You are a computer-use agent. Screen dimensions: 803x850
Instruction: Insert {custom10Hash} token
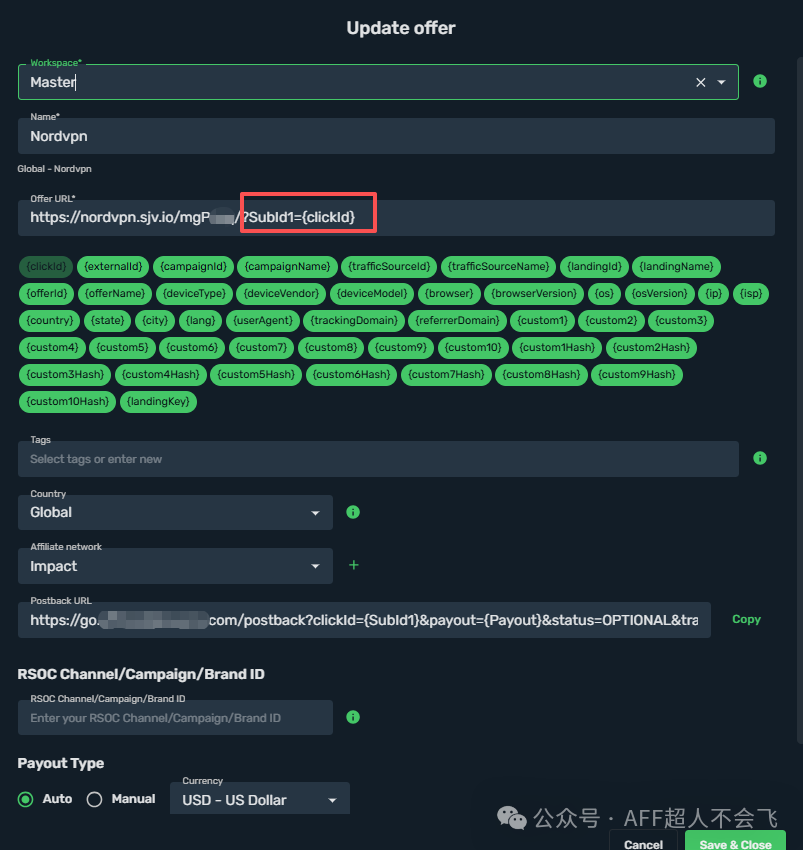click(67, 402)
